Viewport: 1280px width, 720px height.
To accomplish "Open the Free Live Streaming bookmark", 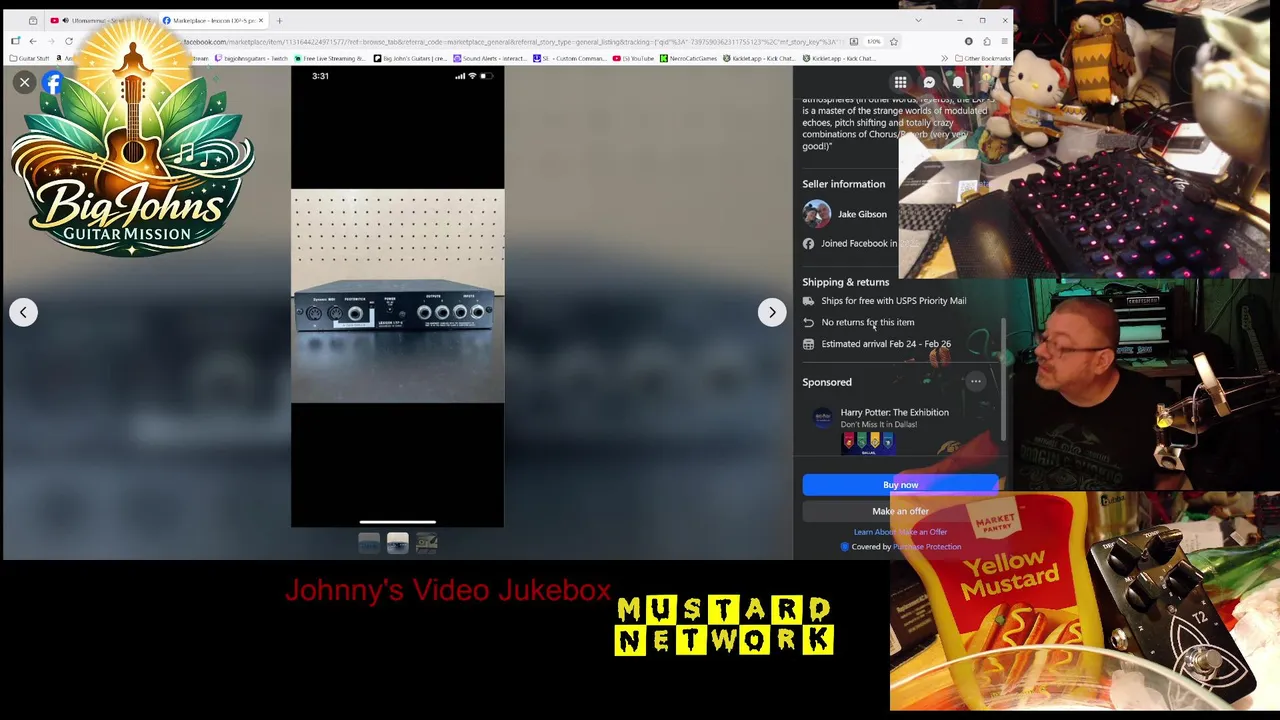I will 331,58.
